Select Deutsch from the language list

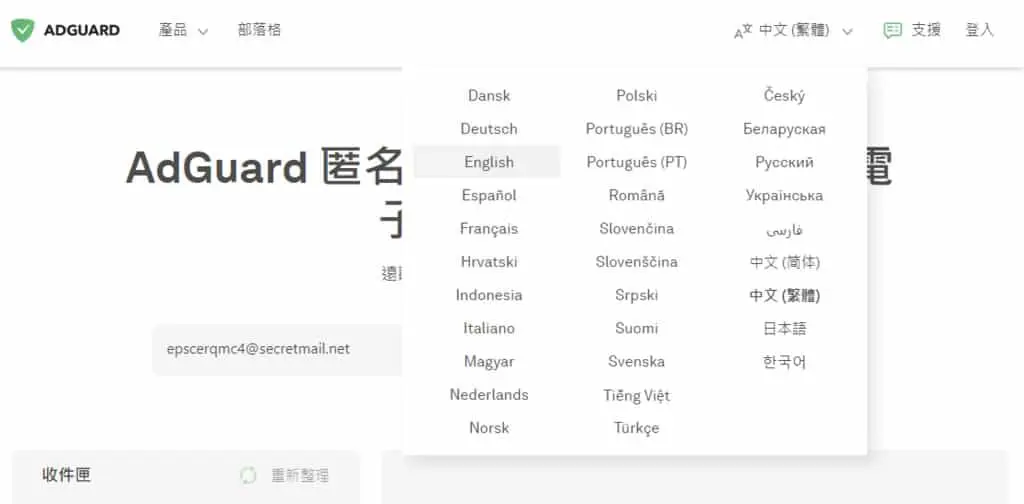[488, 129]
